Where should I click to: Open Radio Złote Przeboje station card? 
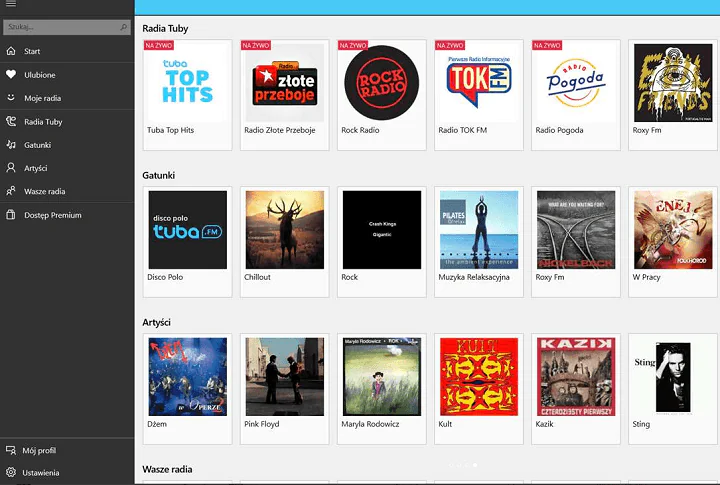coord(285,95)
